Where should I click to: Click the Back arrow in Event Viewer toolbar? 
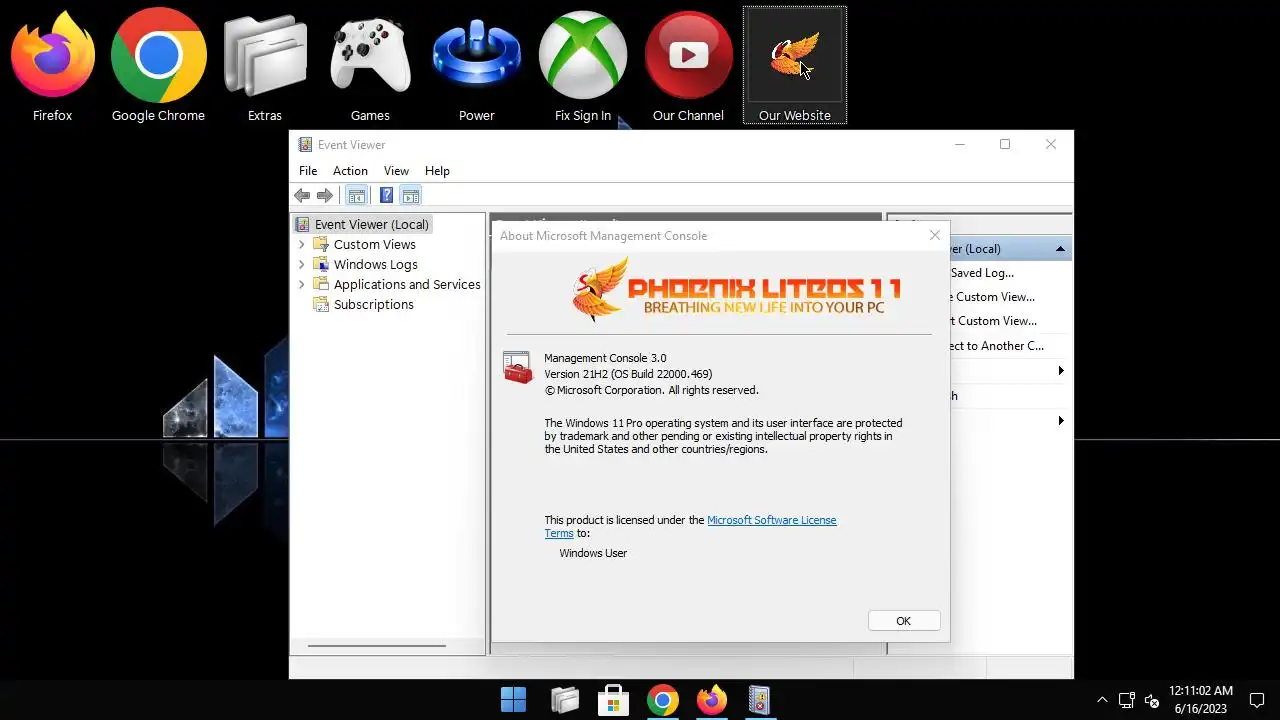[x=302, y=196]
